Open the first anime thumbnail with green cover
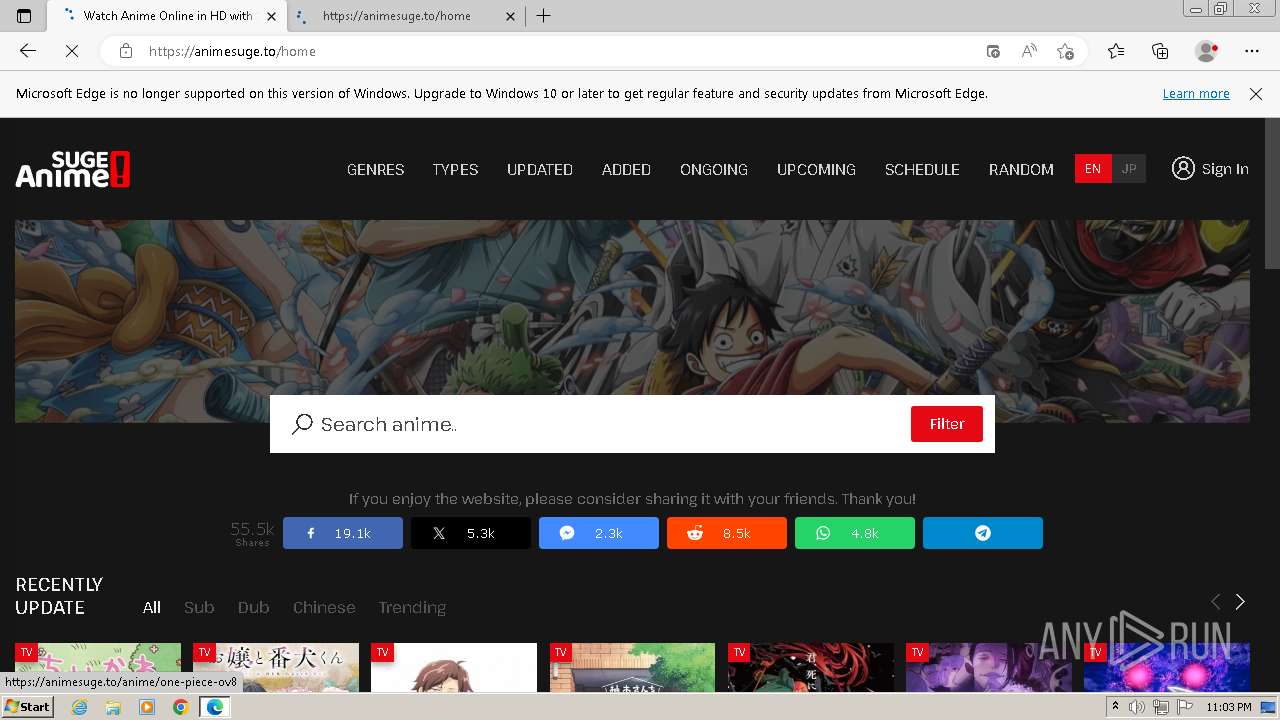The image size is (1280, 720). pos(98,667)
